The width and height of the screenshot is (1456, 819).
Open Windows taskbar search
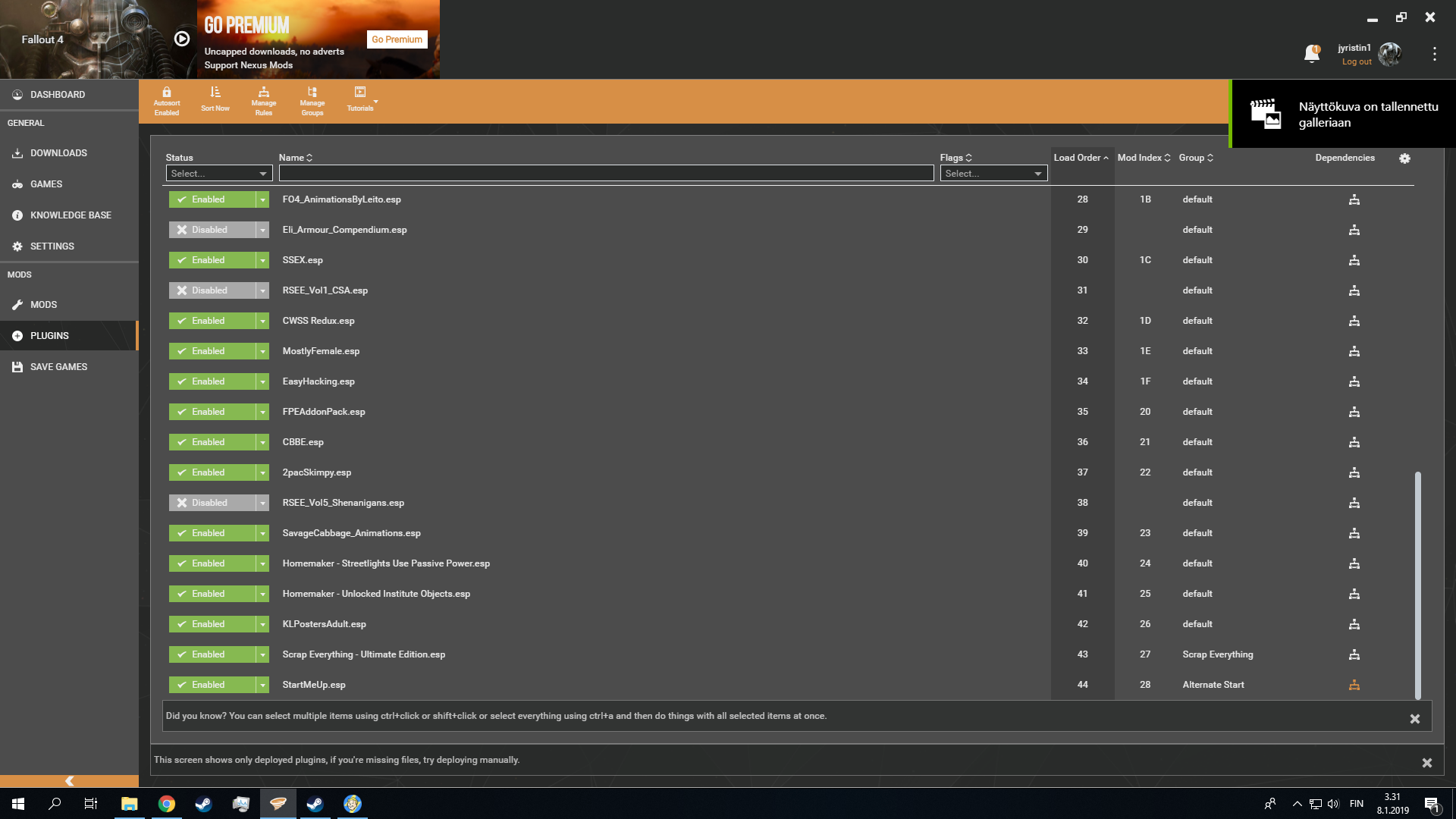click(55, 804)
